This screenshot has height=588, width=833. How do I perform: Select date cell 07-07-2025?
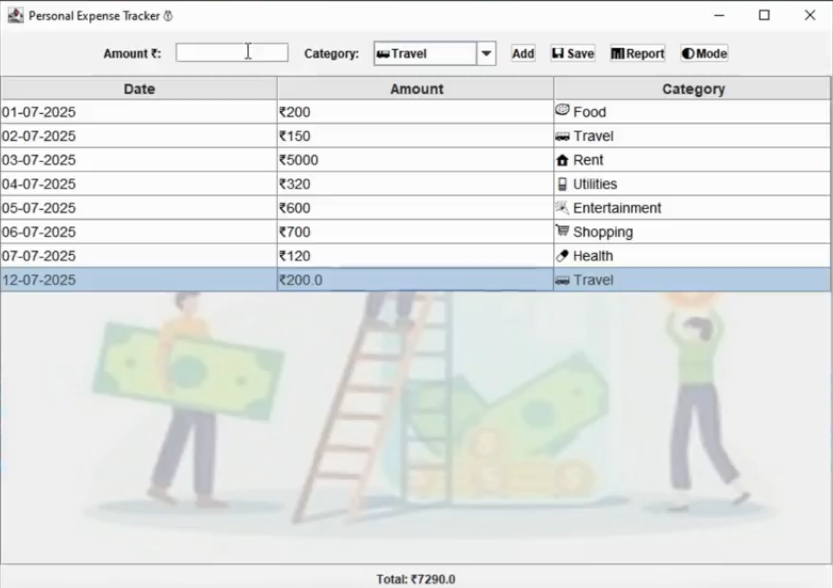(139, 256)
